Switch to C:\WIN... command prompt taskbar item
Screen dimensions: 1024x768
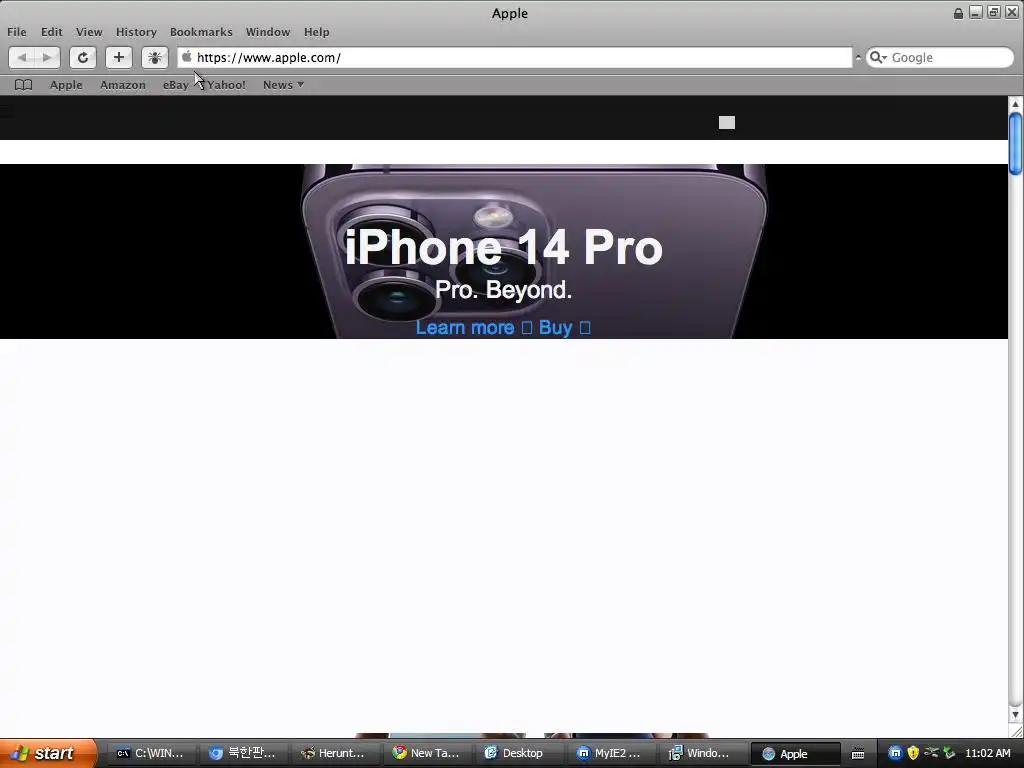point(150,753)
